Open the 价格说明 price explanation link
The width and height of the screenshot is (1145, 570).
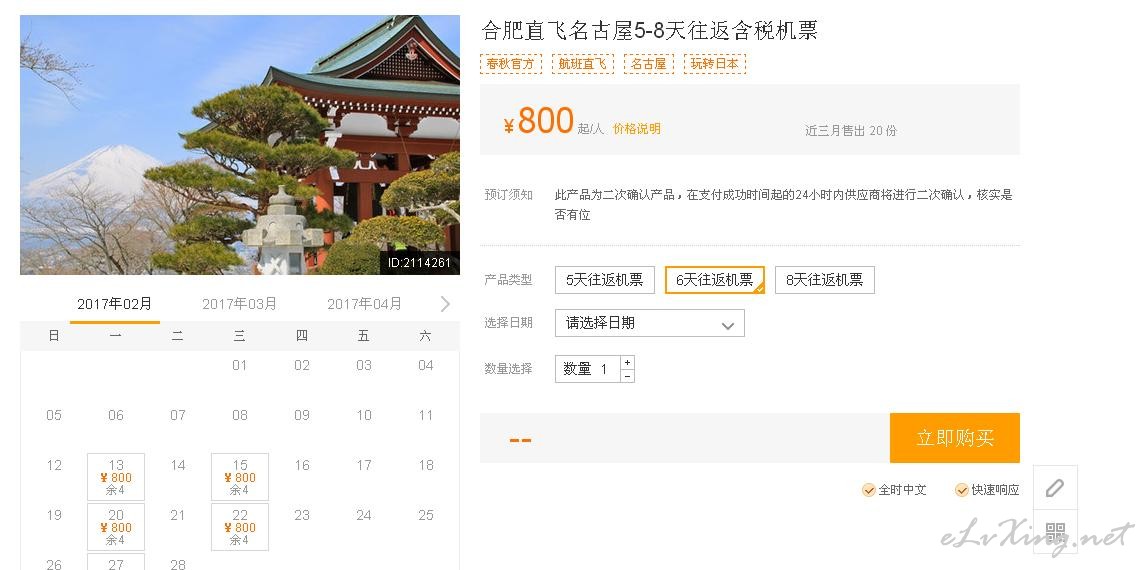pos(636,129)
